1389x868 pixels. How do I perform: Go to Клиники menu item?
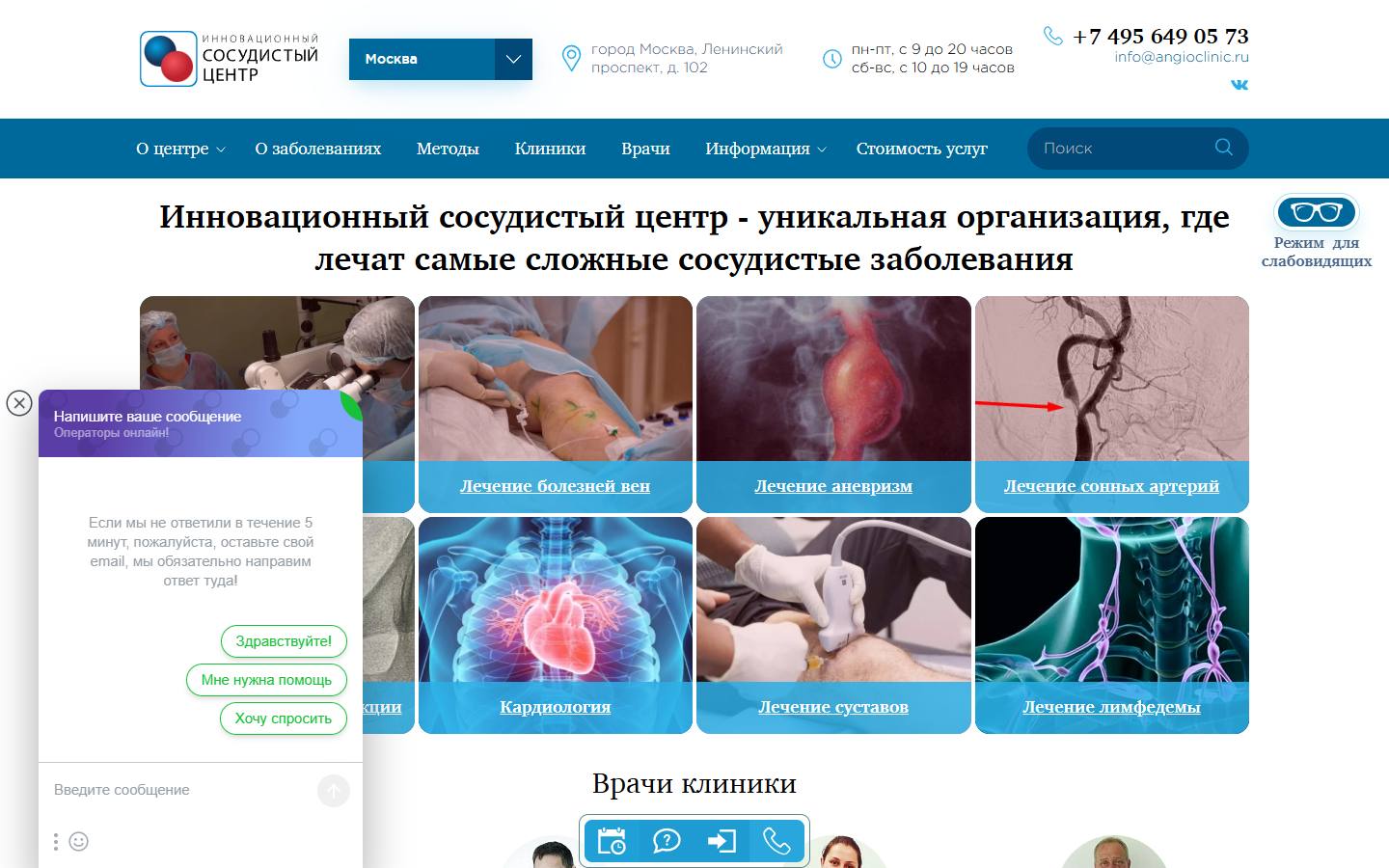(550, 149)
